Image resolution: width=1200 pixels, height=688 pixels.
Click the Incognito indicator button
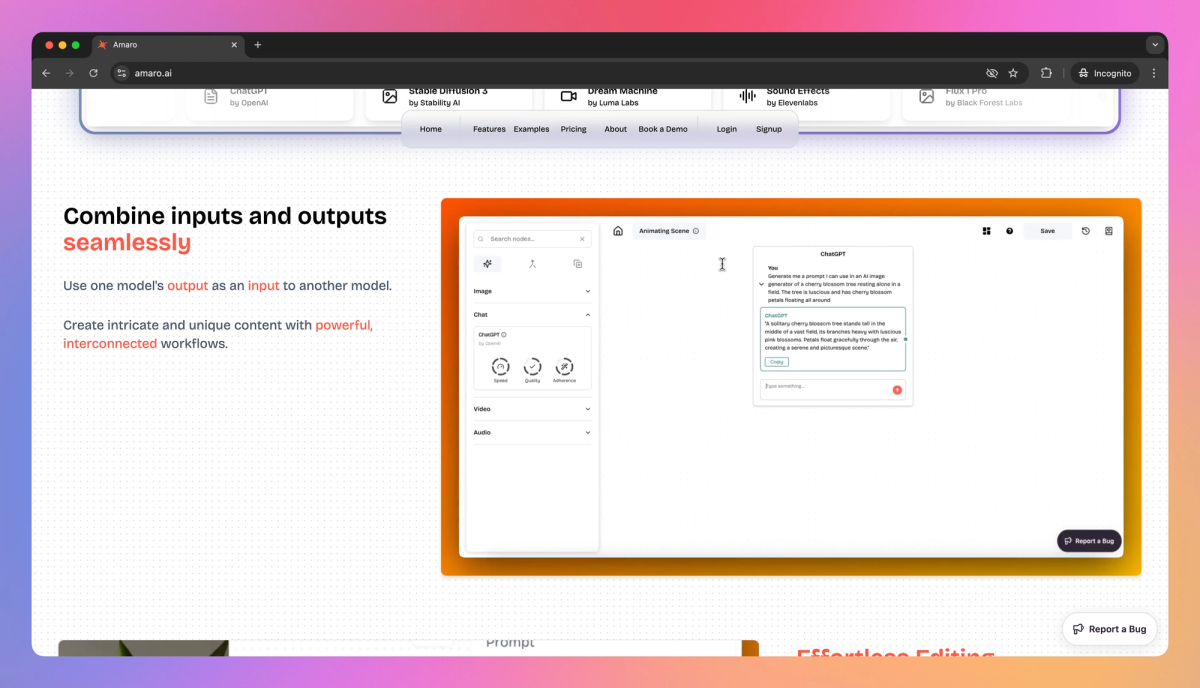[1105, 73]
